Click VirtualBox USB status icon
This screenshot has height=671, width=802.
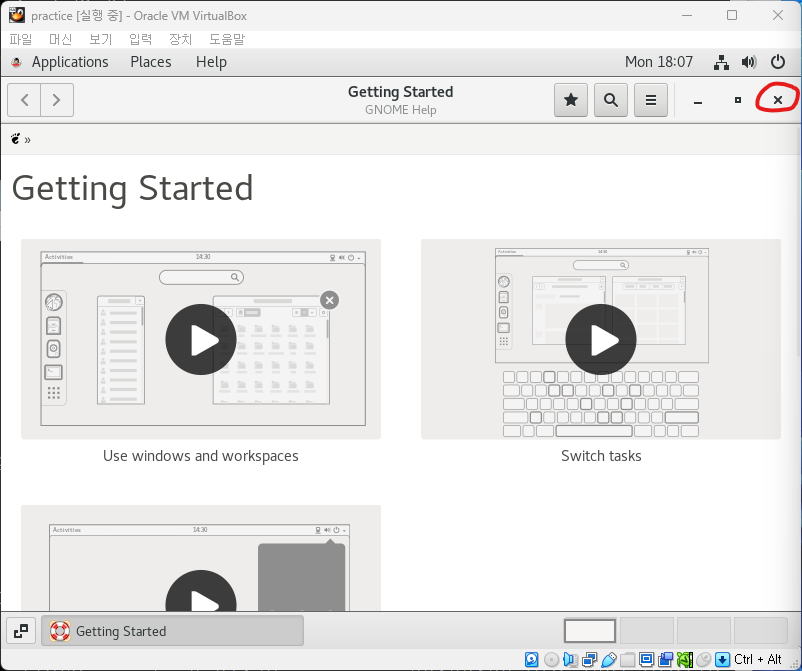(608, 660)
